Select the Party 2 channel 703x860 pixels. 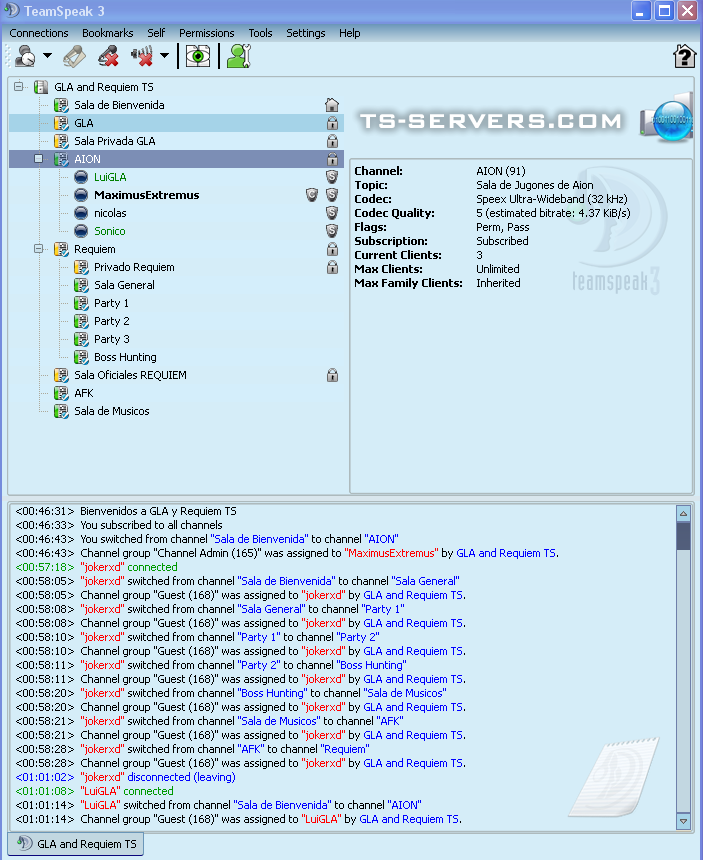111,321
